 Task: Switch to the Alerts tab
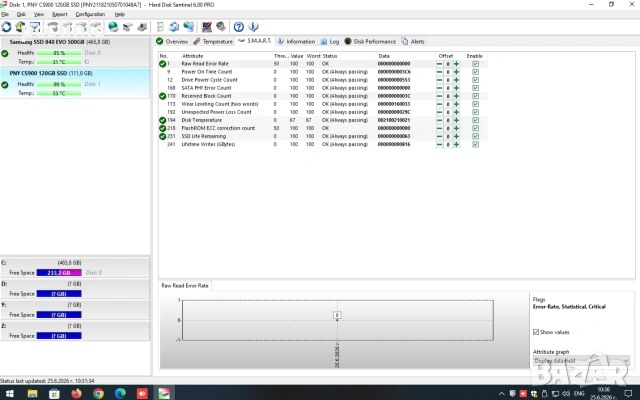413,41
